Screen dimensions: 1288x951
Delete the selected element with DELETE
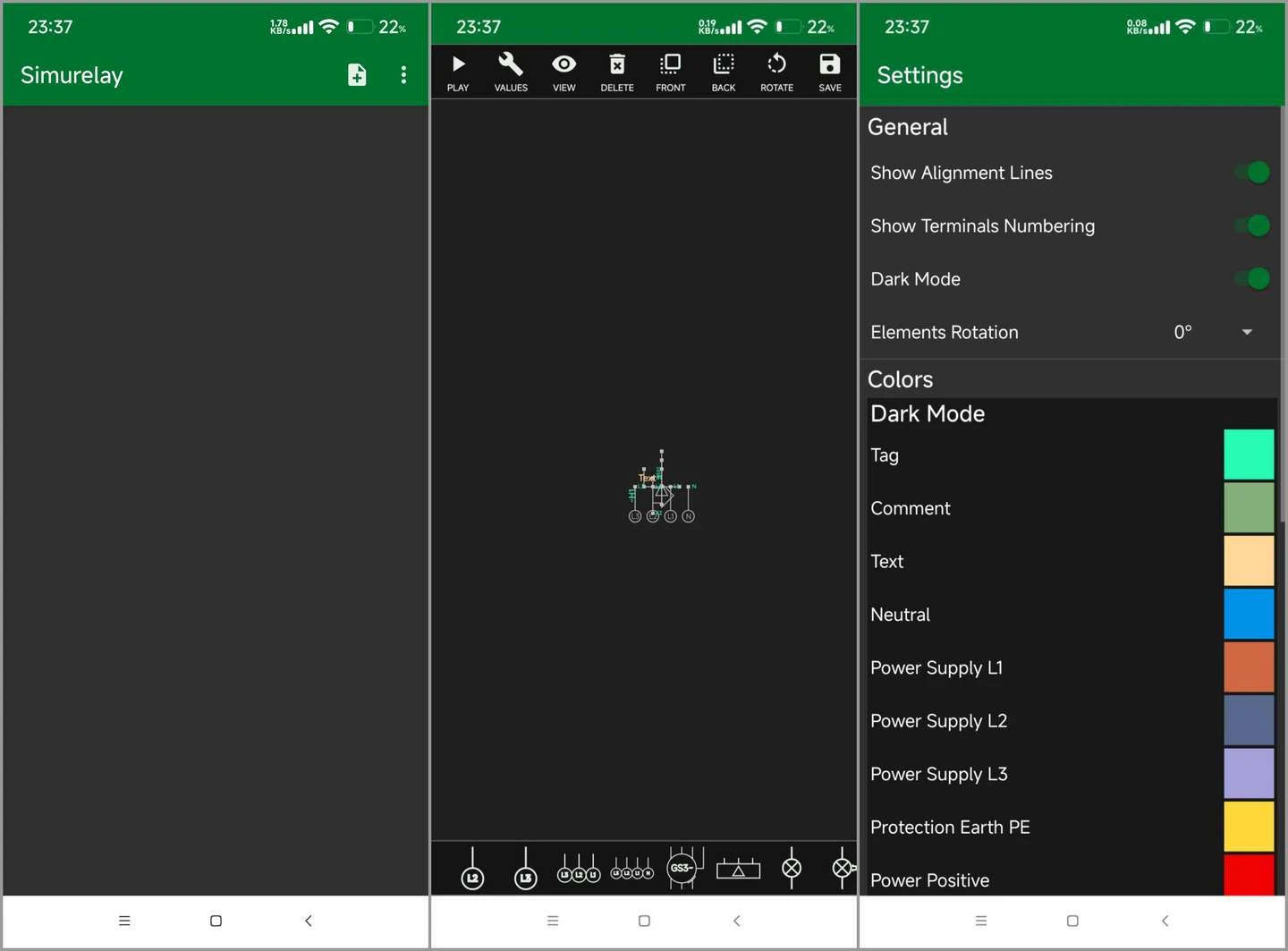(x=617, y=72)
